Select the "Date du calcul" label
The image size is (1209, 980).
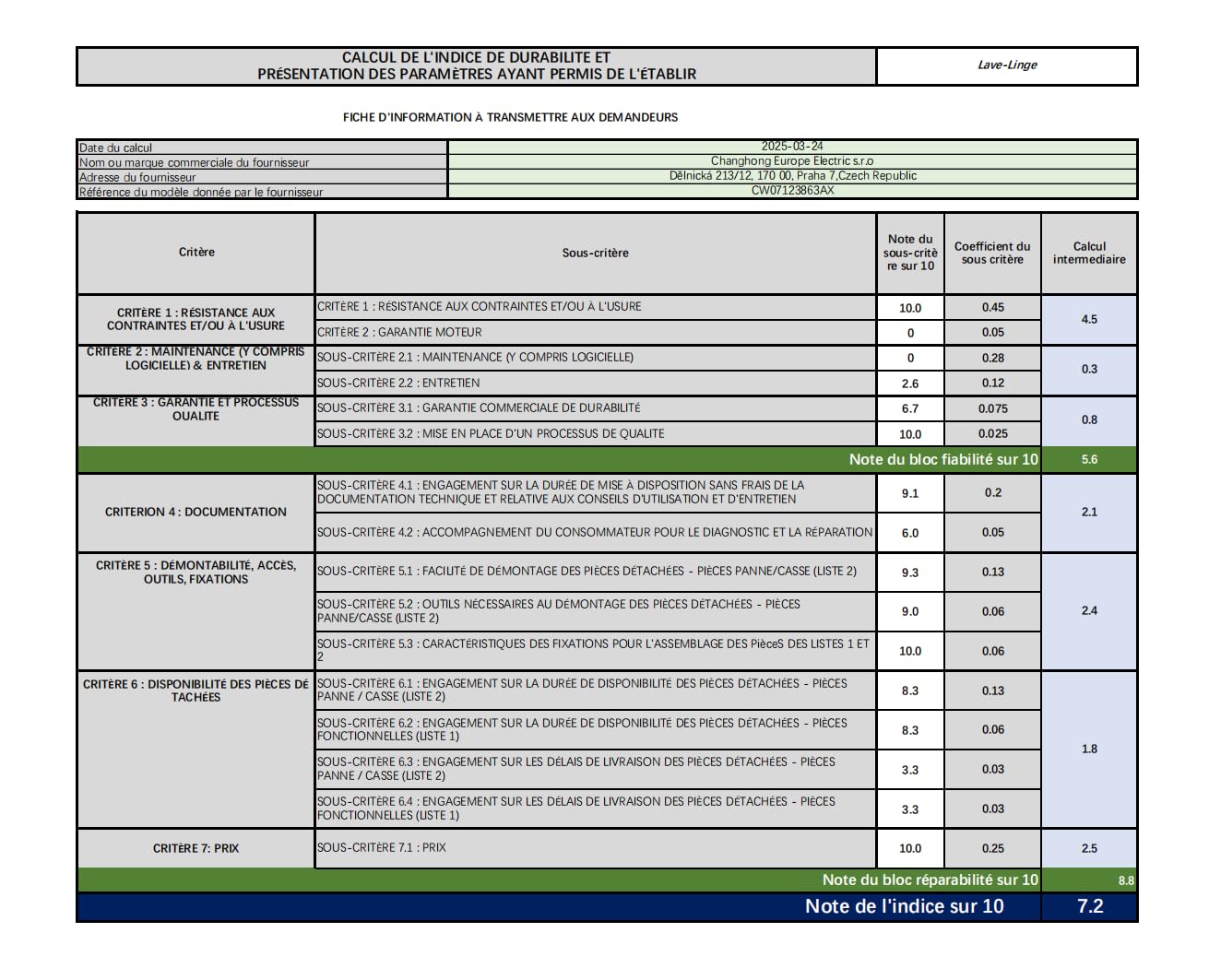[115, 148]
